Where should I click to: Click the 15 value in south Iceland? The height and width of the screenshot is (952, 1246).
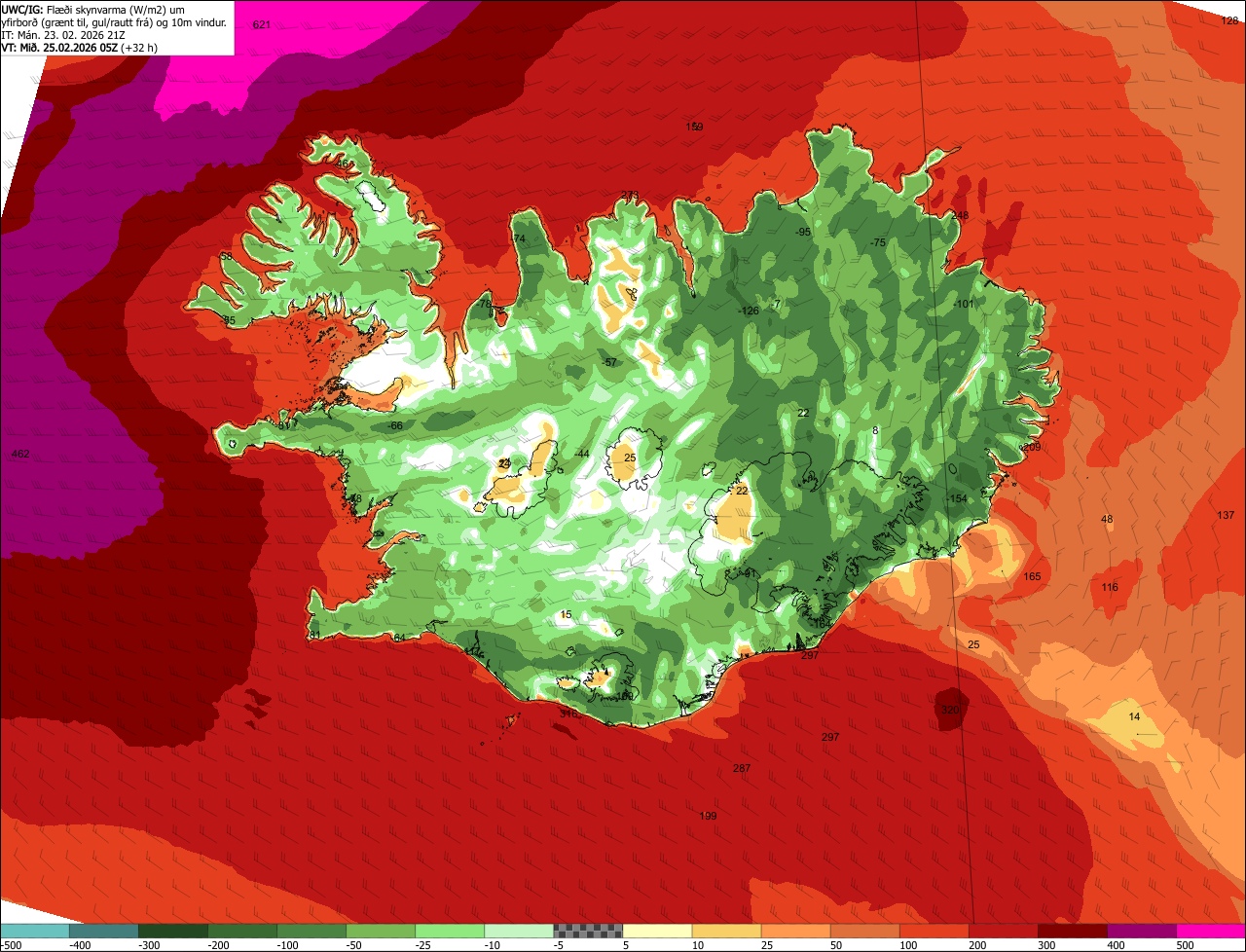(567, 615)
